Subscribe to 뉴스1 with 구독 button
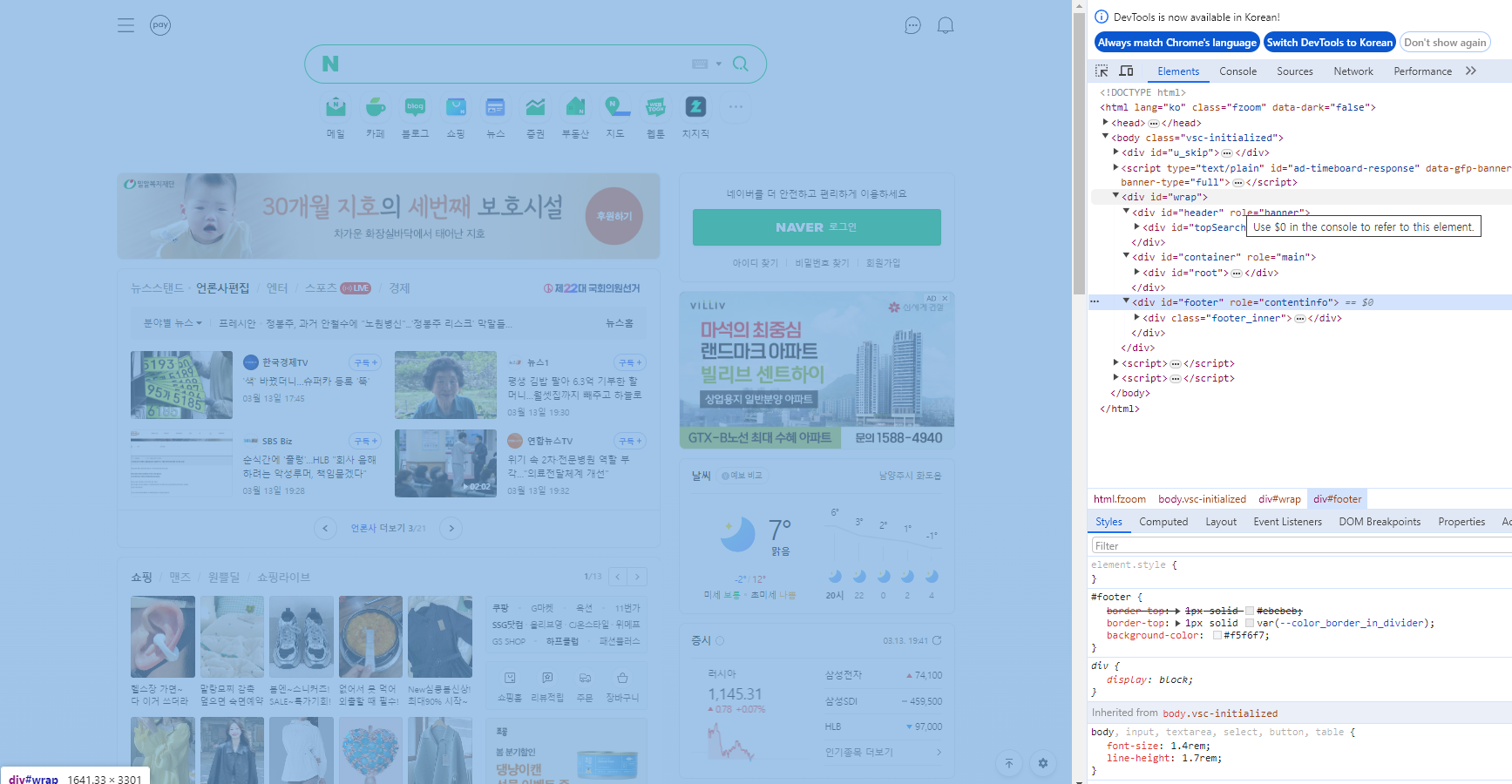This screenshot has height=784, width=1512. coord(629,362)
